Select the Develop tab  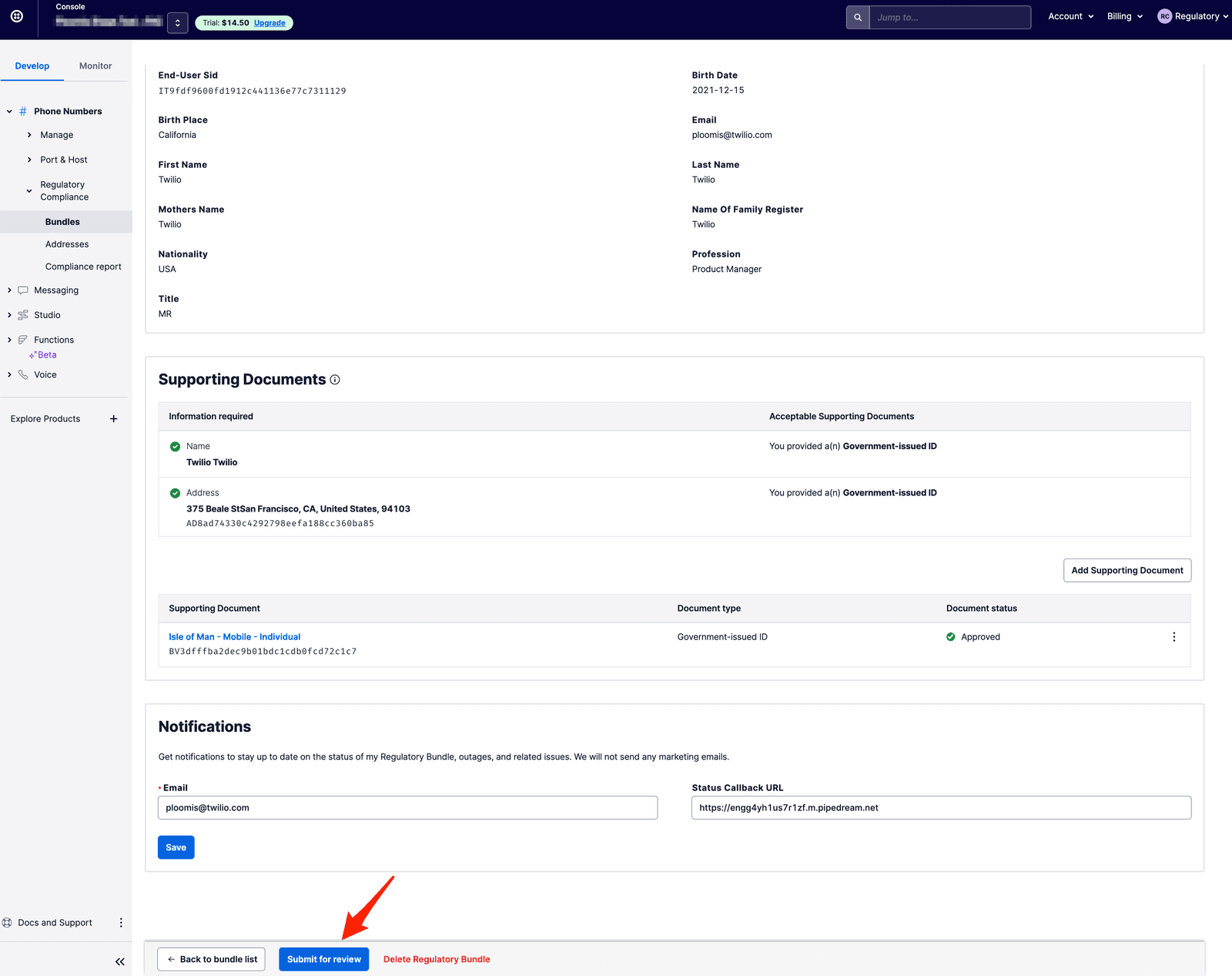[32, 65]
